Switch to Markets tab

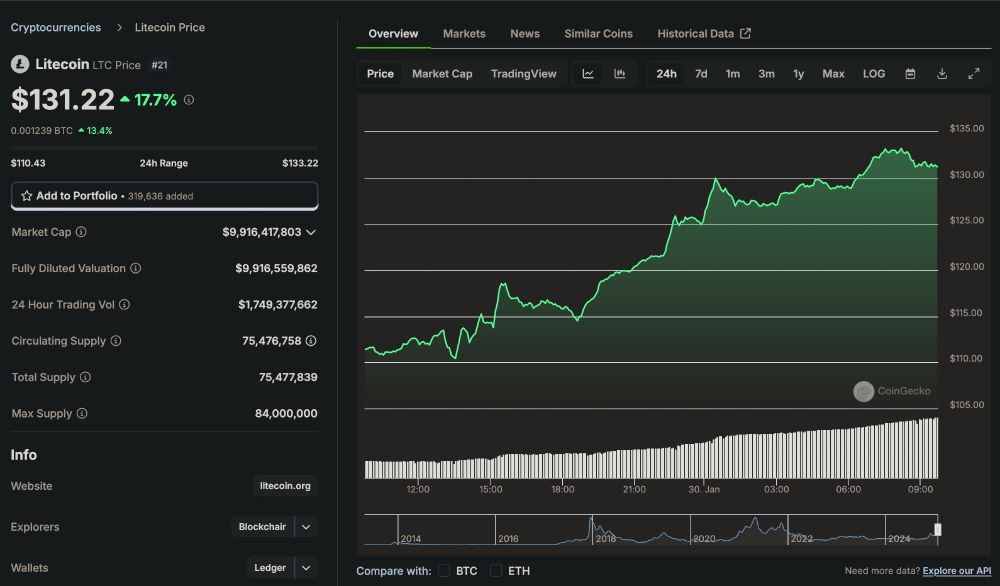(464, 34)
